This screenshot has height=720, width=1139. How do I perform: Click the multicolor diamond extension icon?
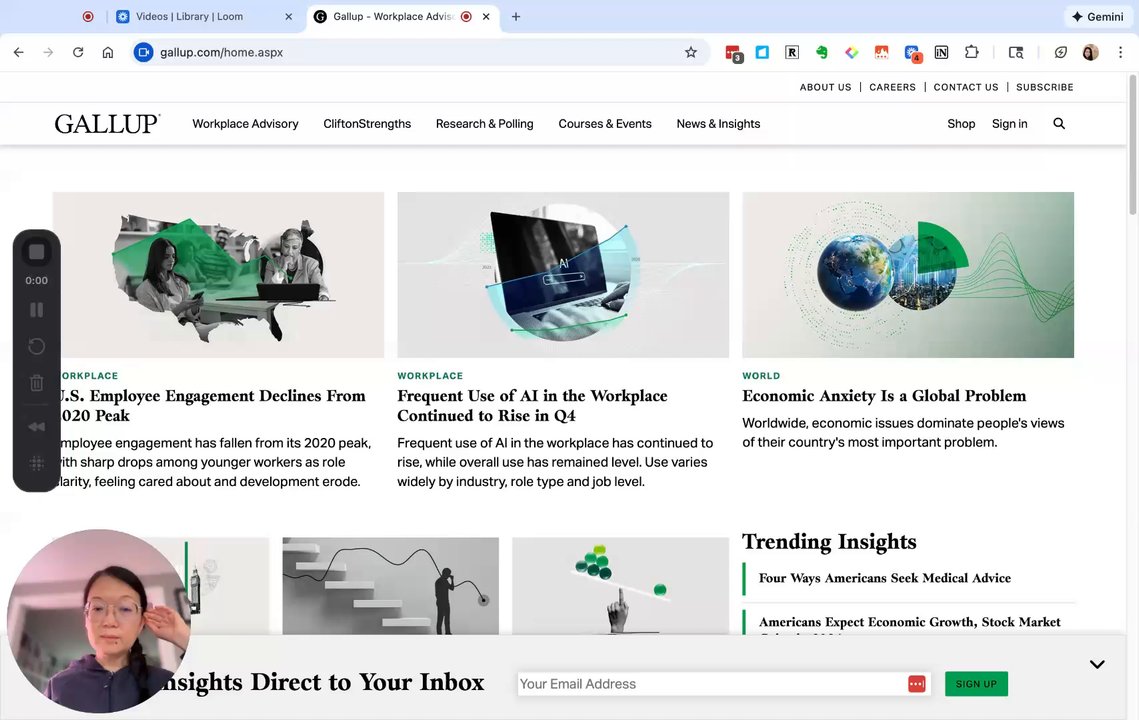(851, 52)
